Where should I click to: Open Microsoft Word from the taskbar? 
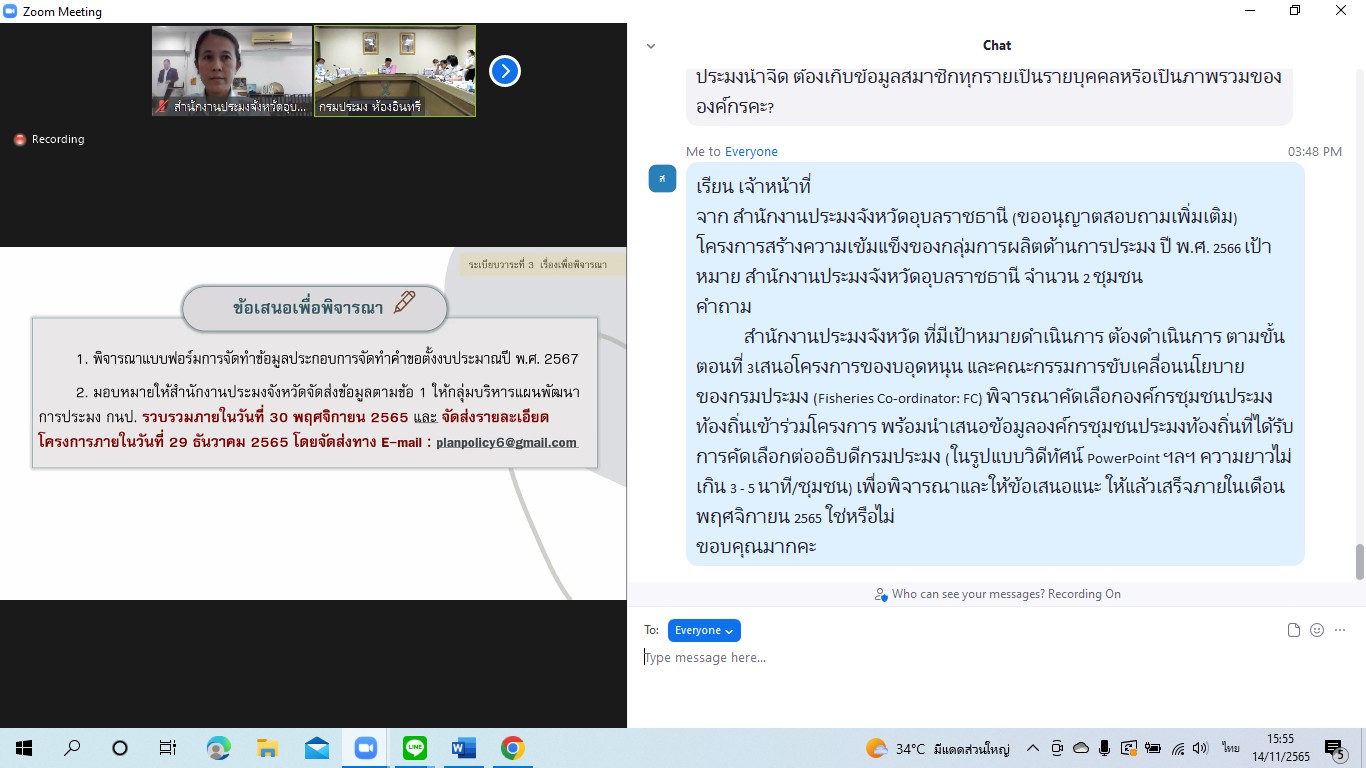click(463, 748)
